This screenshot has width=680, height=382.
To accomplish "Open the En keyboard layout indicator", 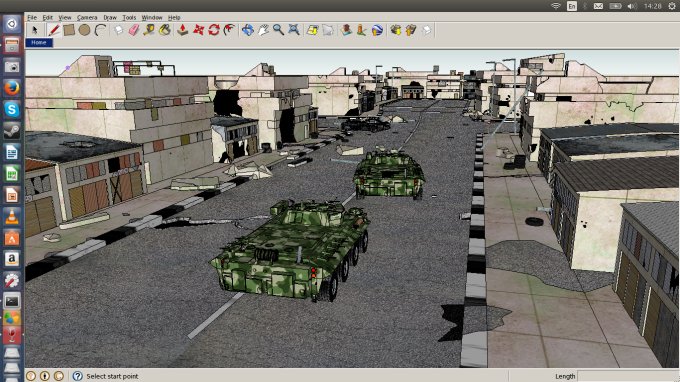I will (x=572, y=6).
